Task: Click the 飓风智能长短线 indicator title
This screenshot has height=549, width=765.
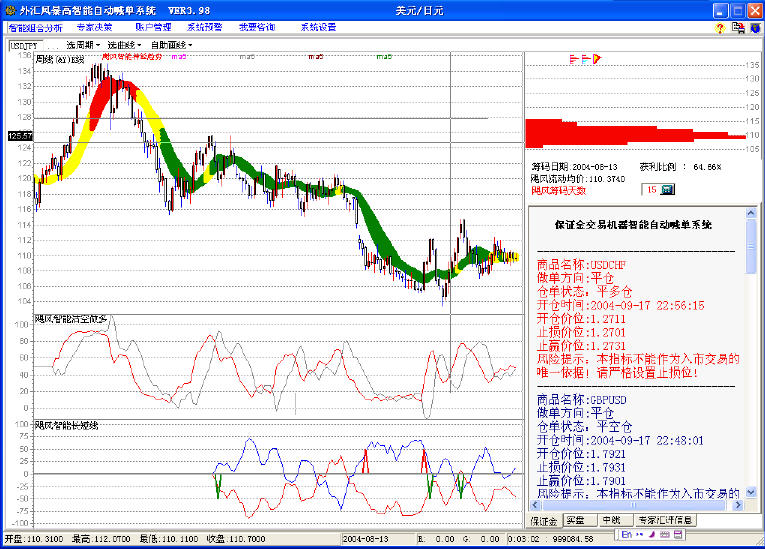Action: (66, 426)
